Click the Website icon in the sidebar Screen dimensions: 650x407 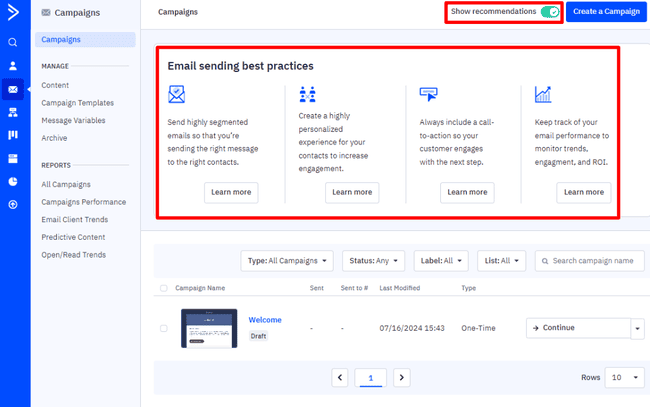click(x=13, y=158)
